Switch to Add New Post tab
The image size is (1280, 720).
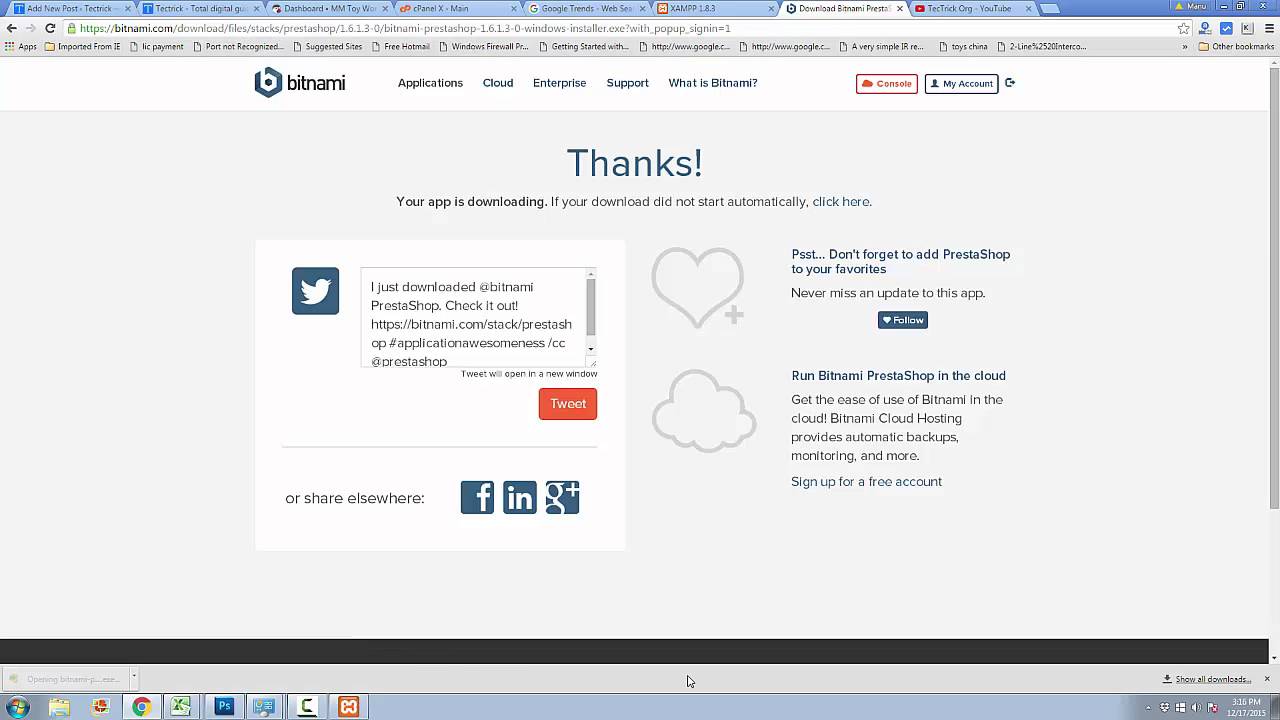(70, 8)
